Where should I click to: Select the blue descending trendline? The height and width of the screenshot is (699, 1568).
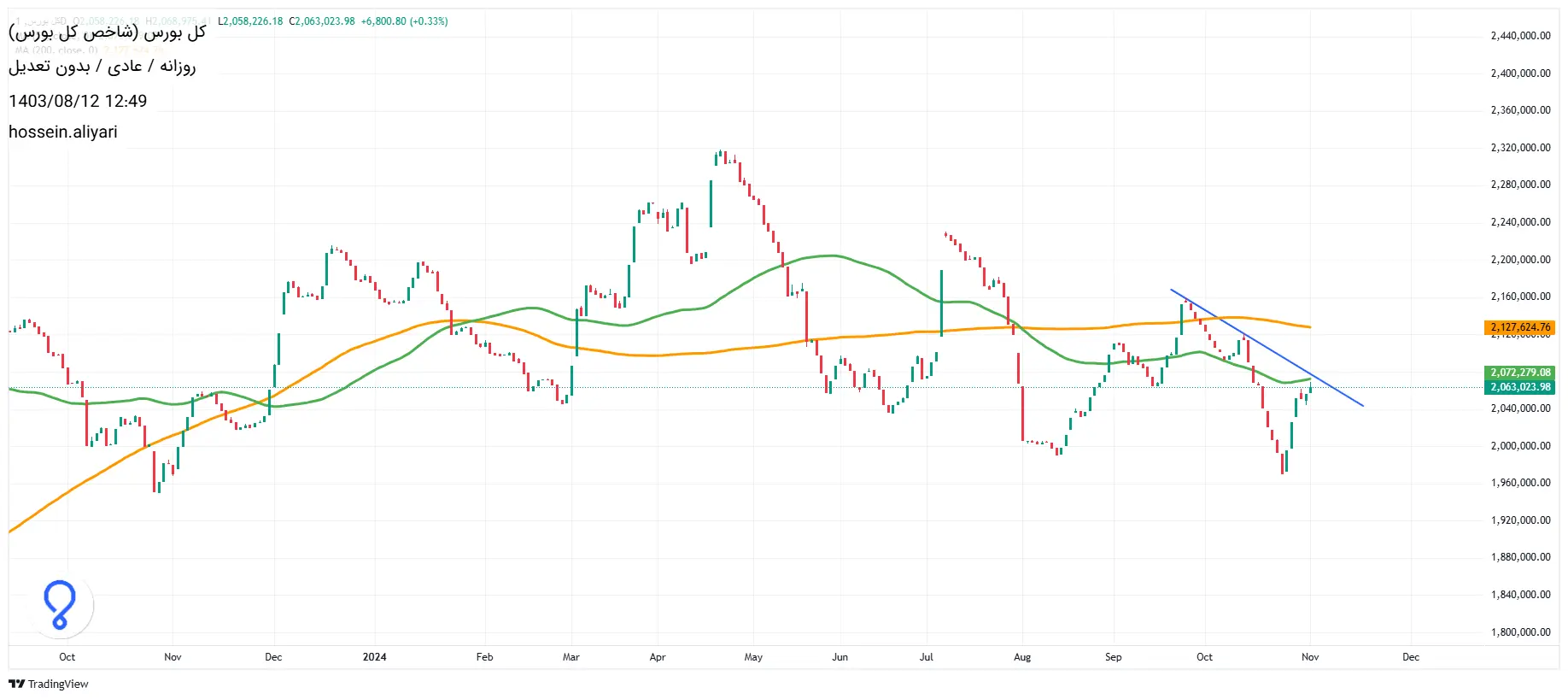(x=1267, y=348)
